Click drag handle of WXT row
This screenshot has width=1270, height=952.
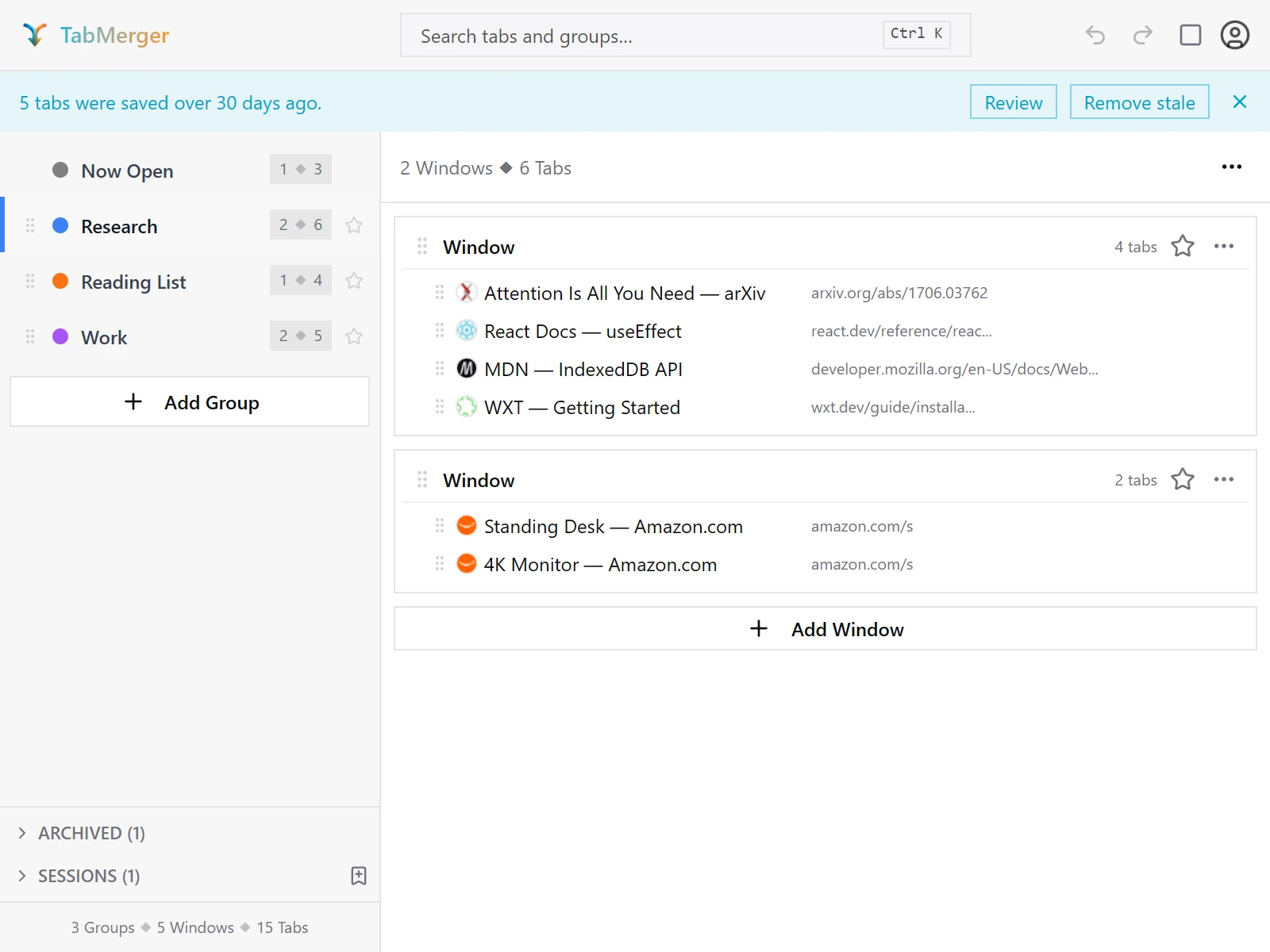440,406
